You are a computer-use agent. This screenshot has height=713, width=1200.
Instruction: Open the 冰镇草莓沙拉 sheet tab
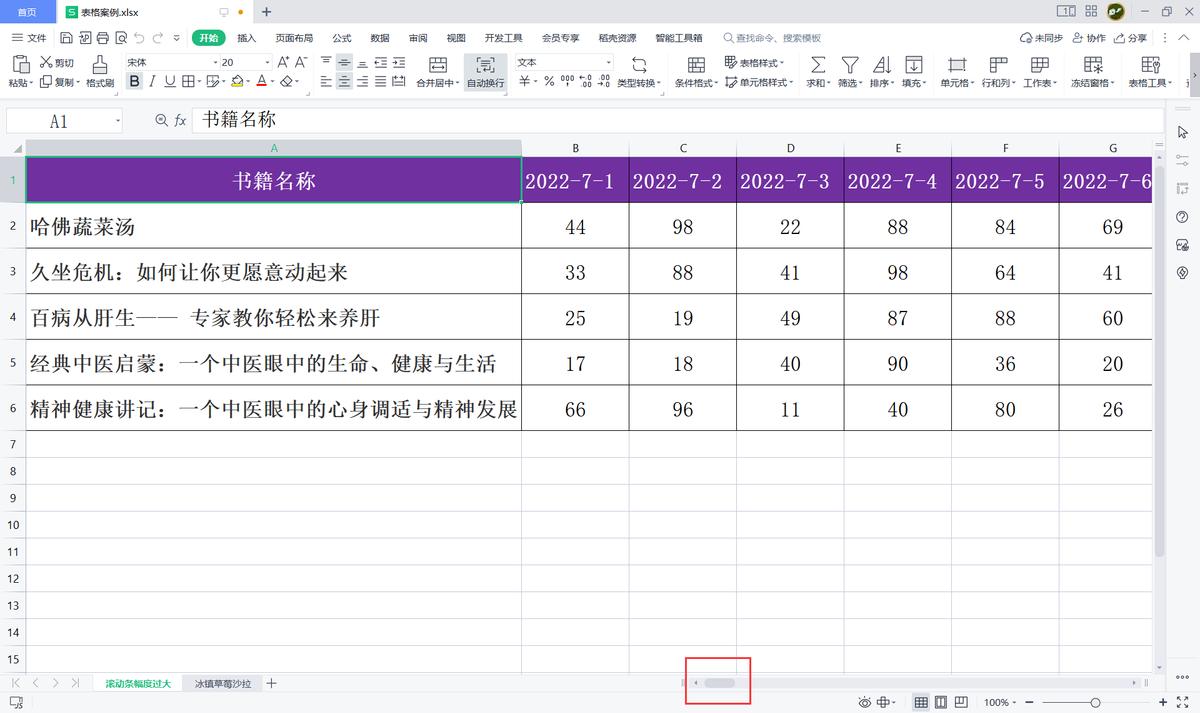222,683
